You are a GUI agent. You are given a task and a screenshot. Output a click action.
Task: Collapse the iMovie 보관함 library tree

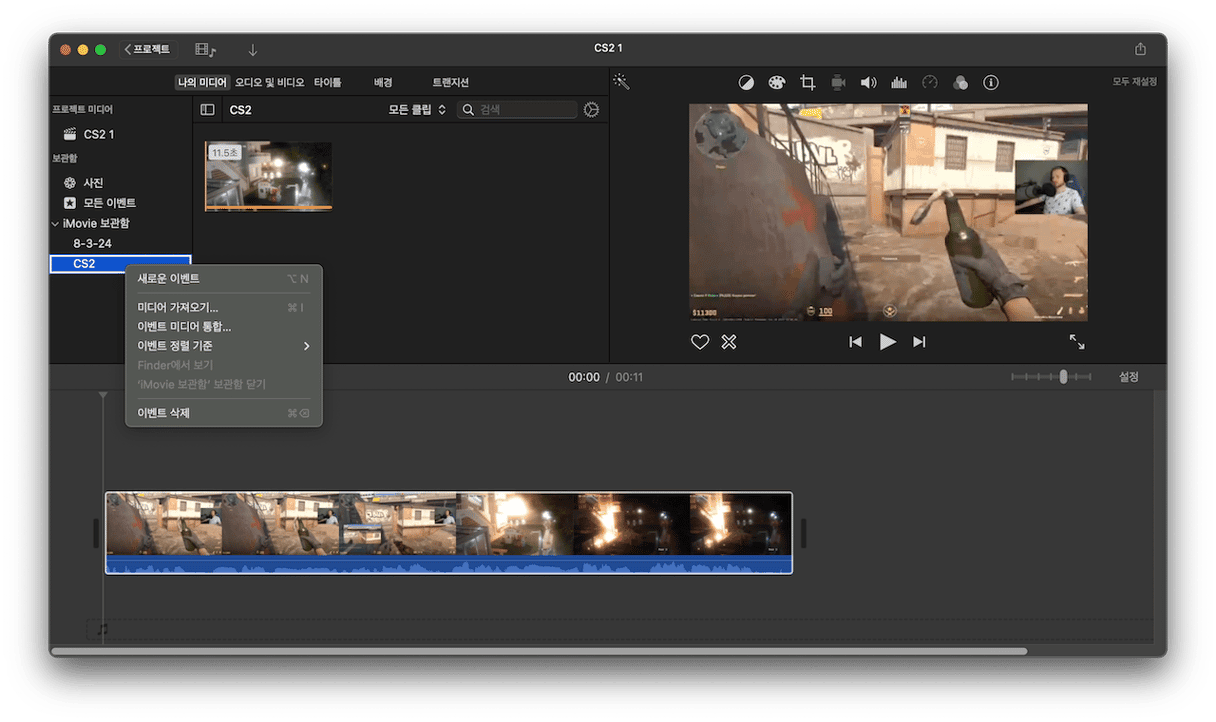pyautogui.click(x=55, y=223)
